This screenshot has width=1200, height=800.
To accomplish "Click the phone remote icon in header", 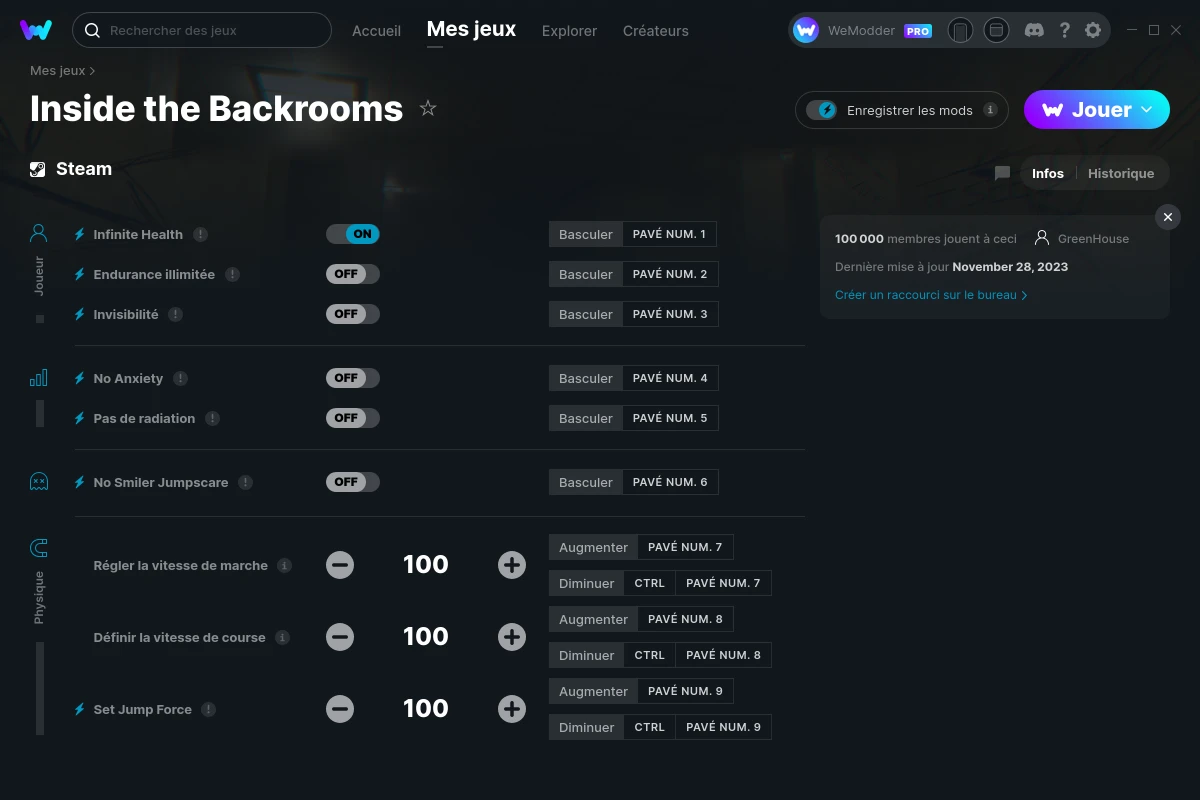I will click(x=960, y=30).
